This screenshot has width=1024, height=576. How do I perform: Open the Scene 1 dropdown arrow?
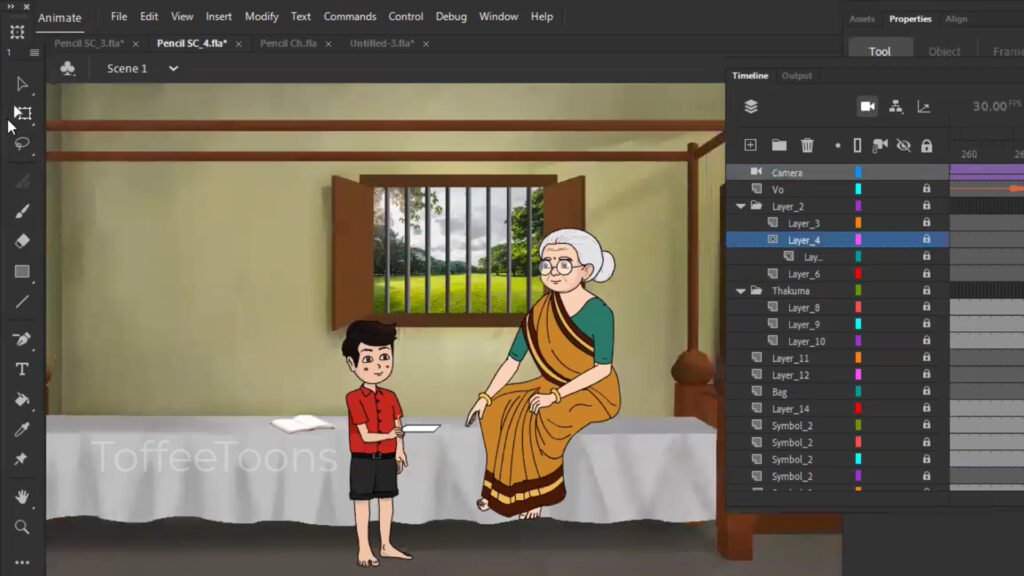click(x=173, y=69)
